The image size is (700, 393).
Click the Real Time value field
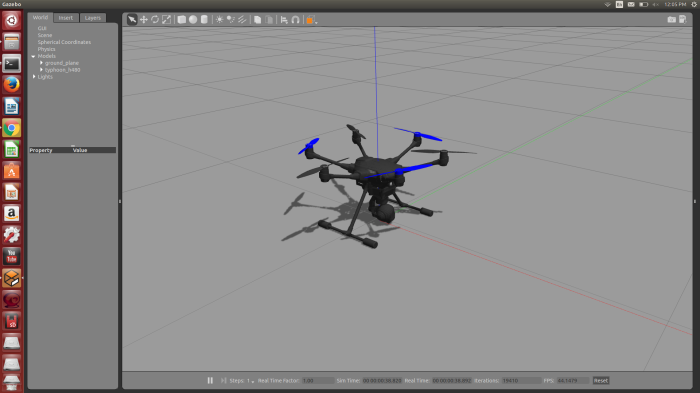coord(452,380)
